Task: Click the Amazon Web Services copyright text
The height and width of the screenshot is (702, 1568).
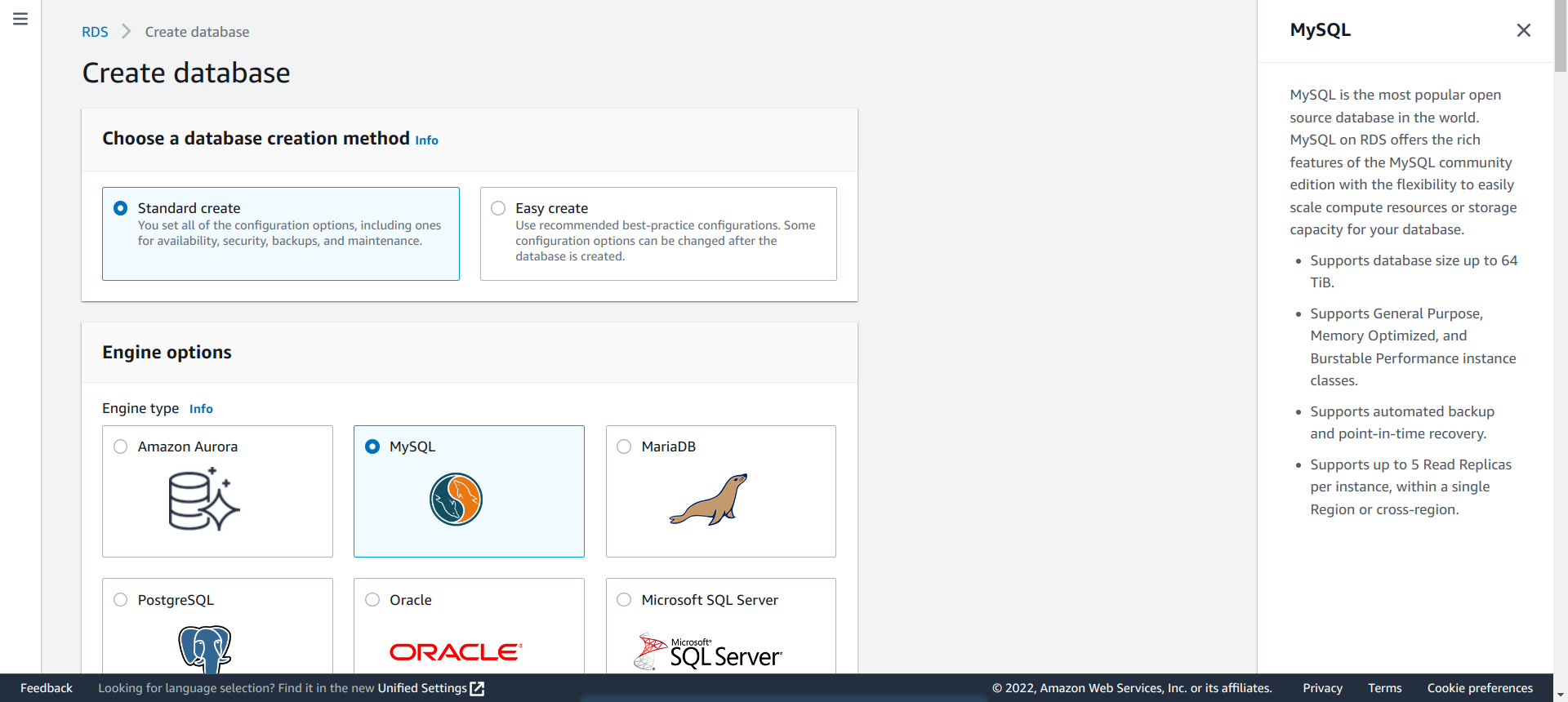Action: 1132,688
